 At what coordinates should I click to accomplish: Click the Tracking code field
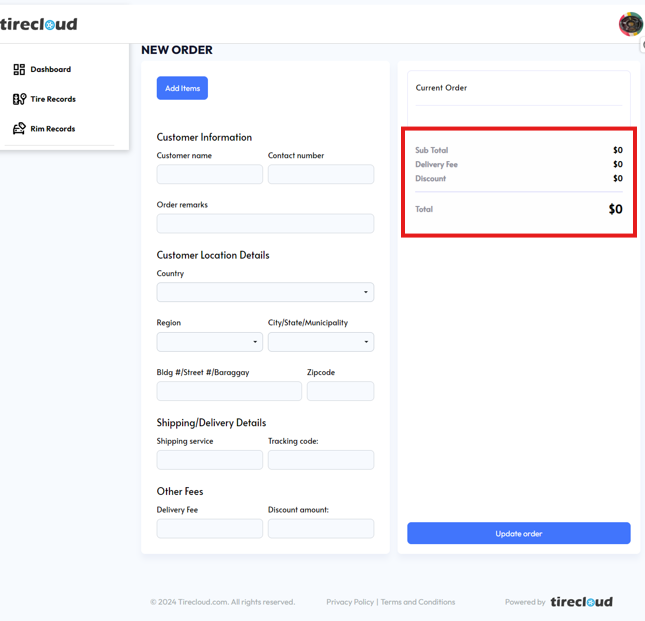tap(321, 460)
